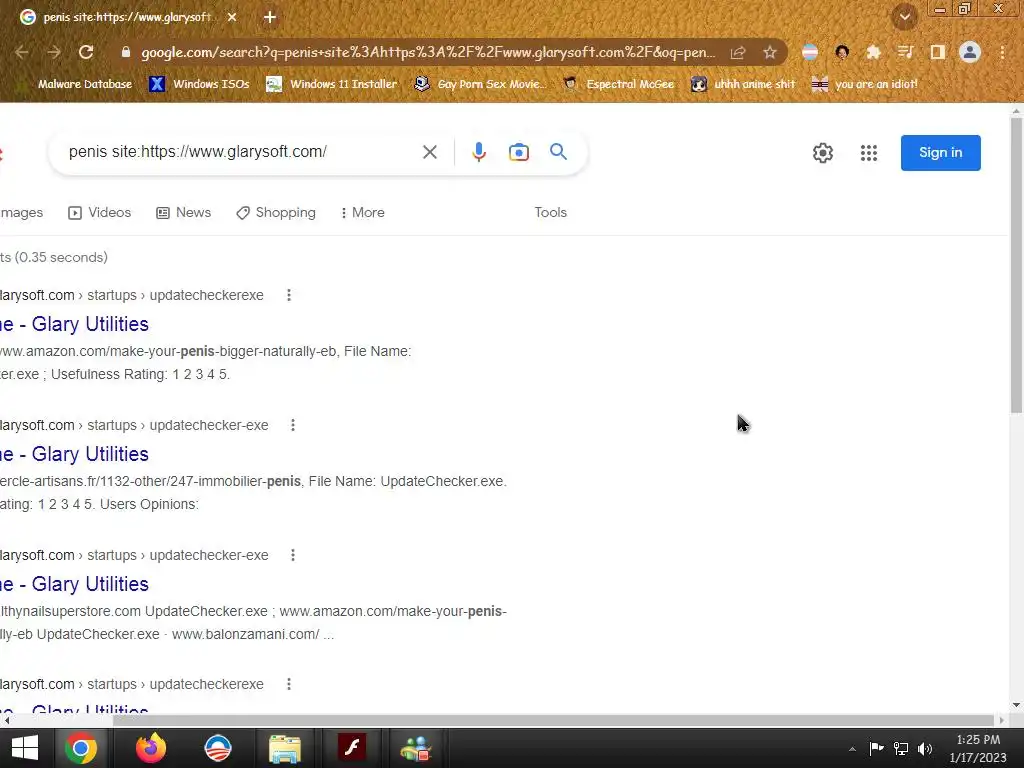Viewport: 1024px width, 768px height.
Task: Open options for the balonzamani result
Action: [293, 555]
